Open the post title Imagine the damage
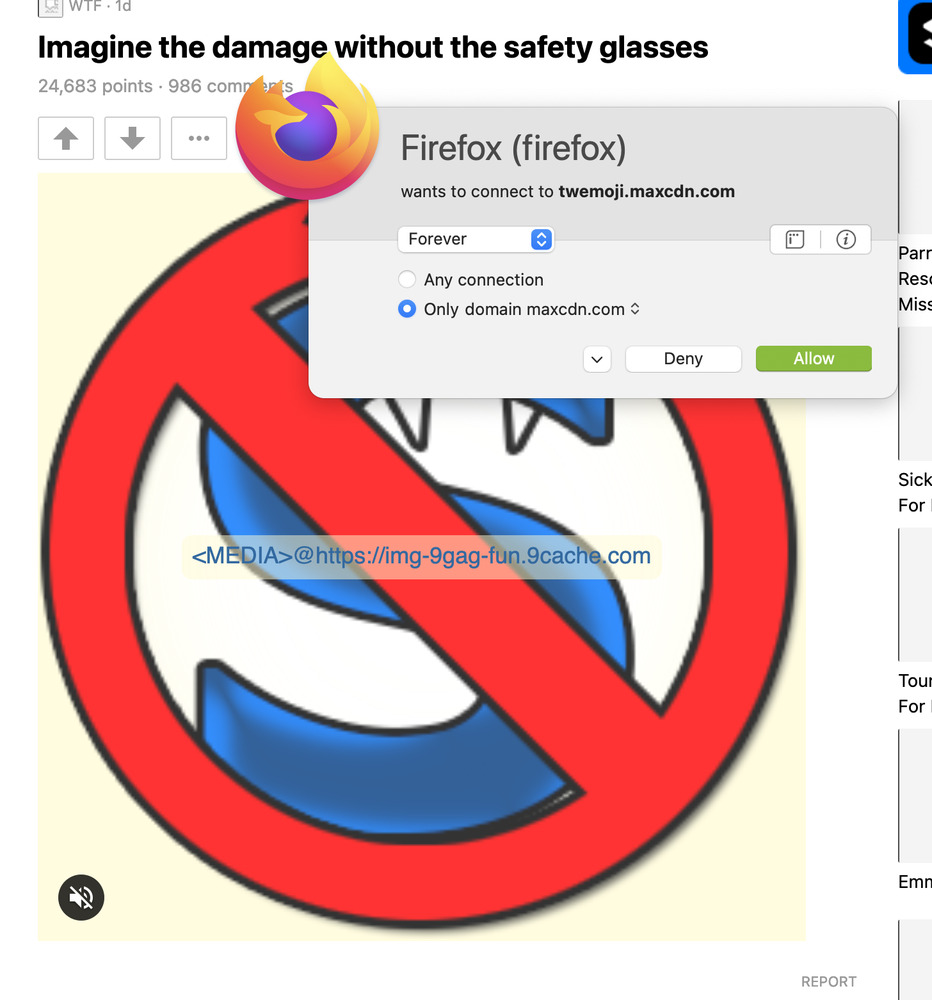The width and height of the screenshot is (932, 1000). [373, 47]
